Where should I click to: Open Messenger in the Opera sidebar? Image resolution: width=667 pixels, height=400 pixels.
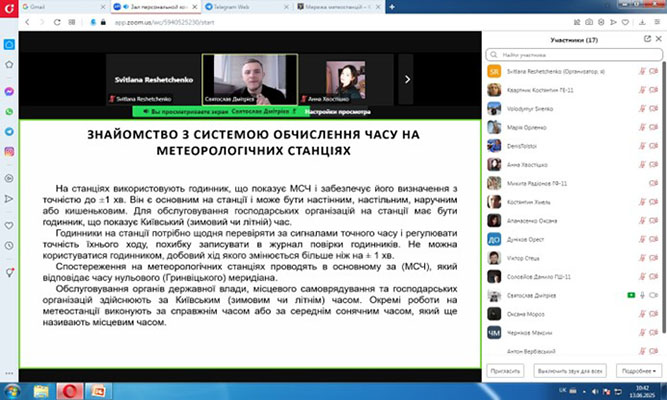coord(9,91)
